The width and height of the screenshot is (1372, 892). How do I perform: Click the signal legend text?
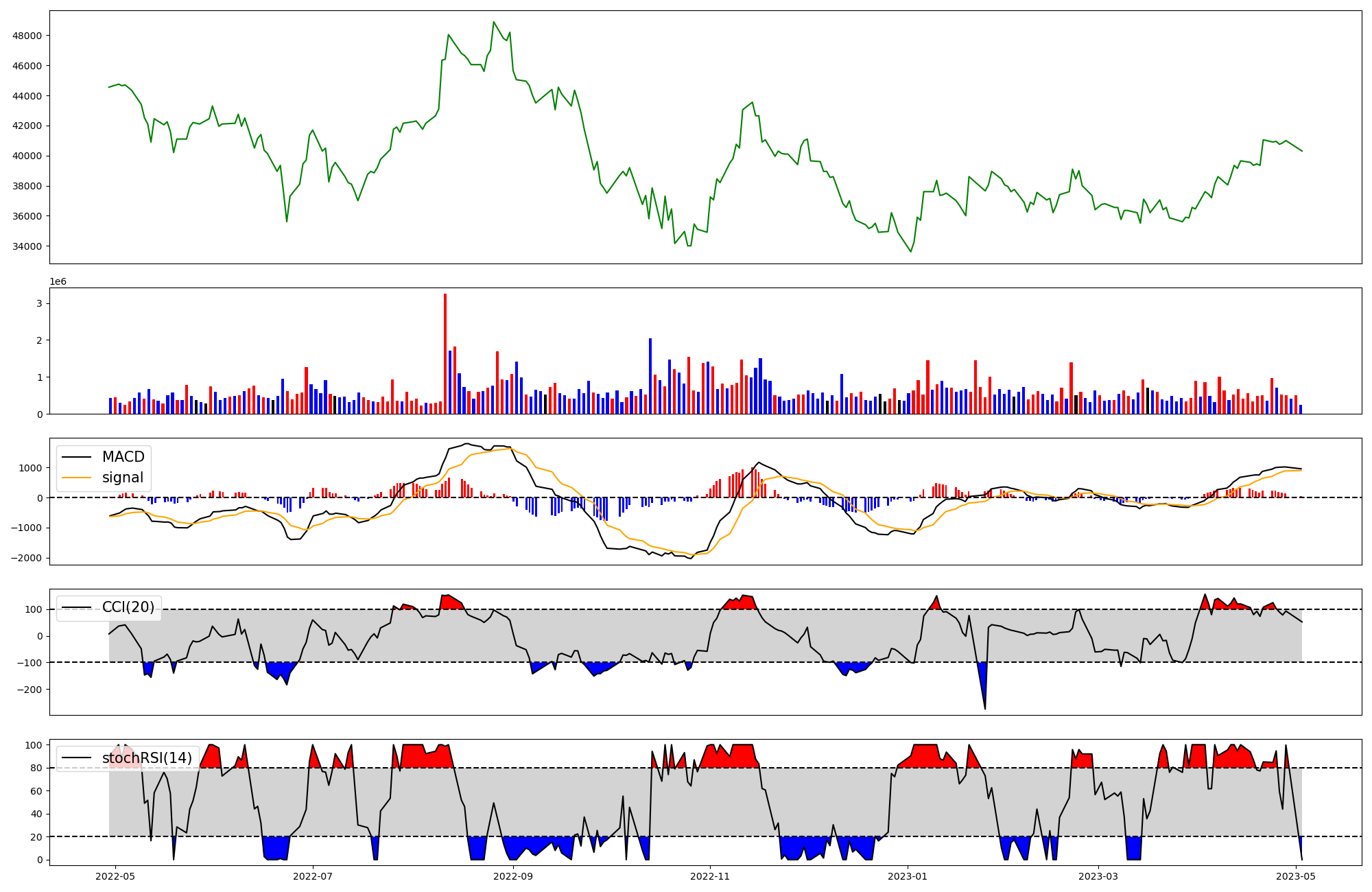coord(123,478)
